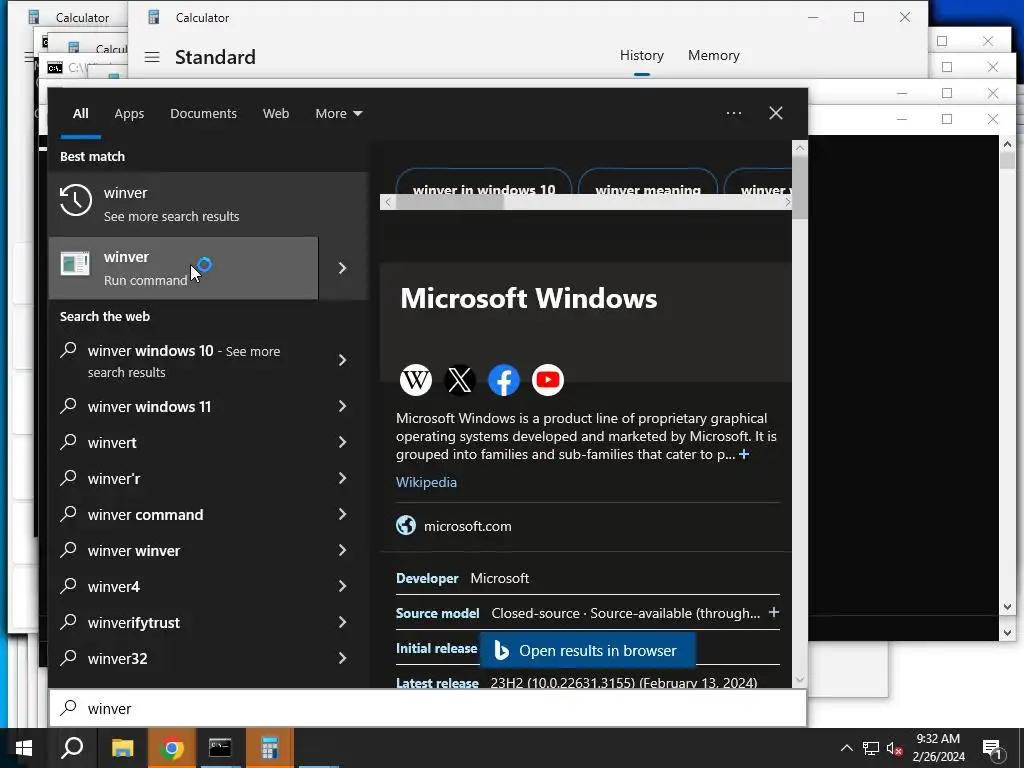Select the Web search tab
The width and height of the screenshot is (1024, 768).
coord(276,114)
